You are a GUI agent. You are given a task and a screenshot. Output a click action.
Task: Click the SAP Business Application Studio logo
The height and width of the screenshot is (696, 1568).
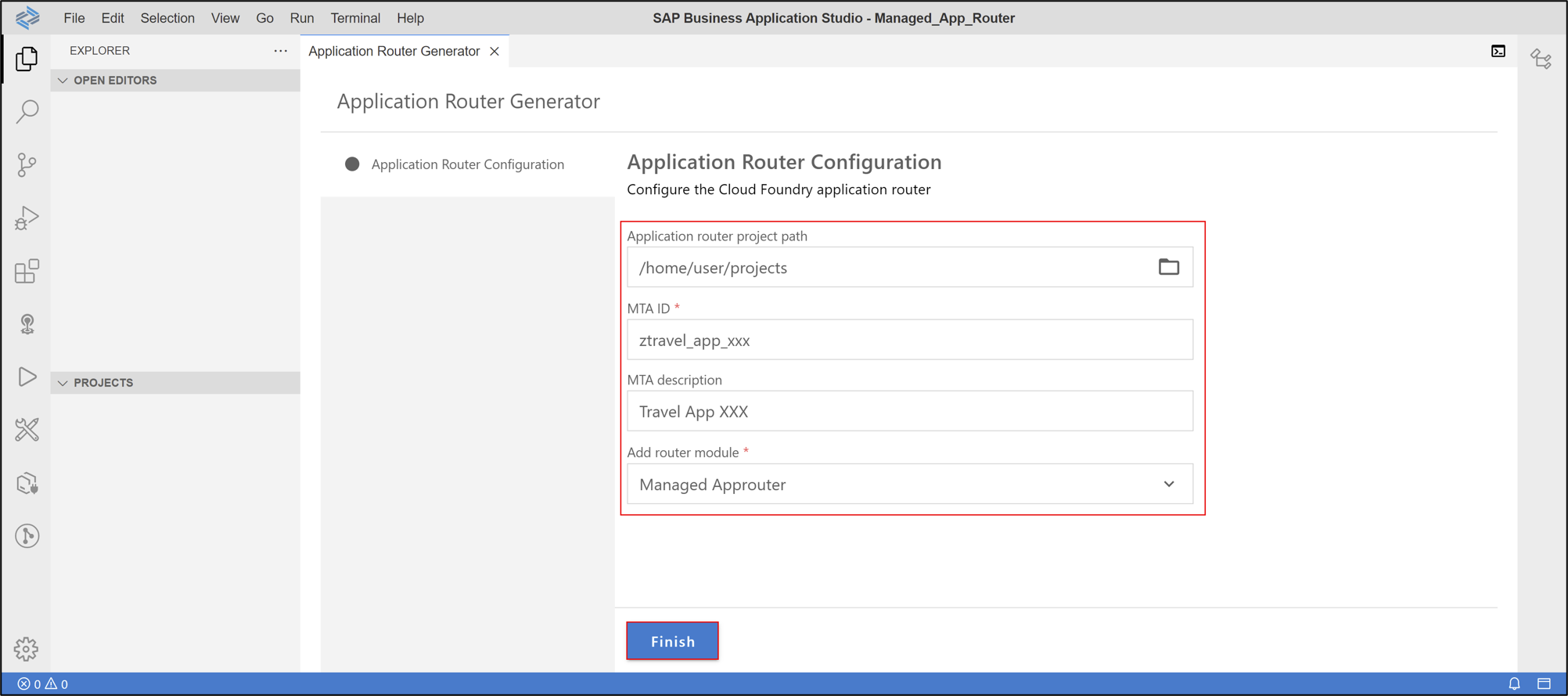27,17
